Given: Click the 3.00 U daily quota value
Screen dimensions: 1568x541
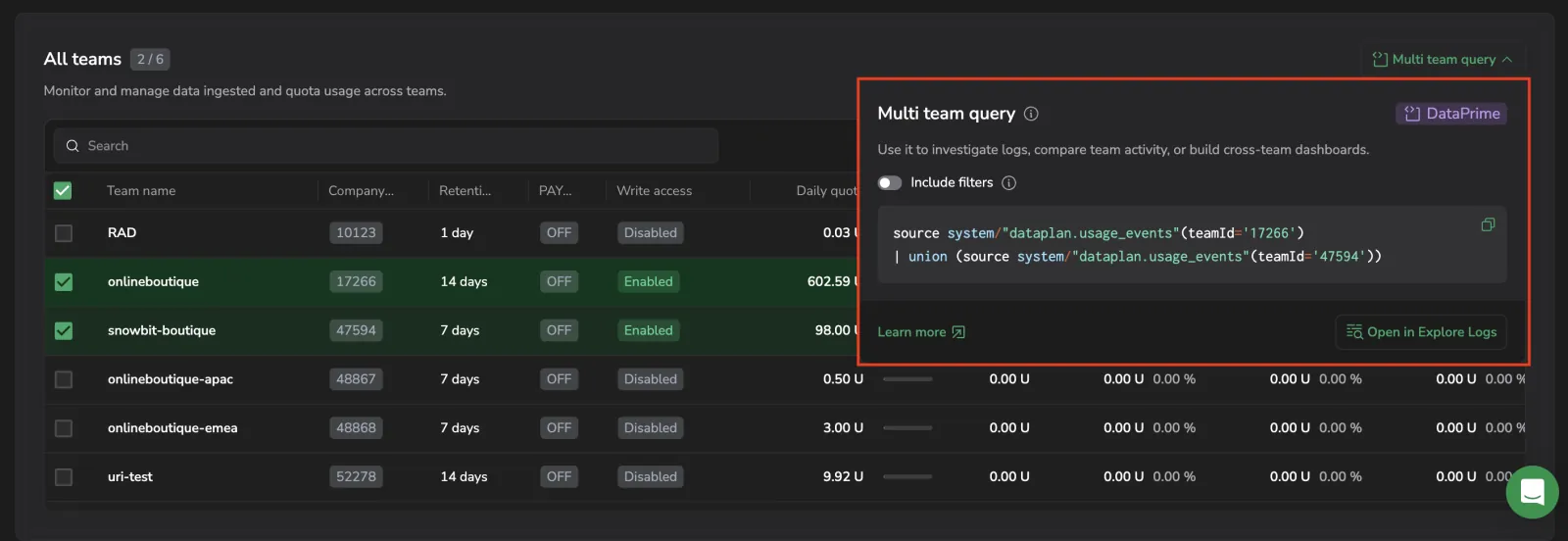Looking at the screenshot, I should [843, 428].
